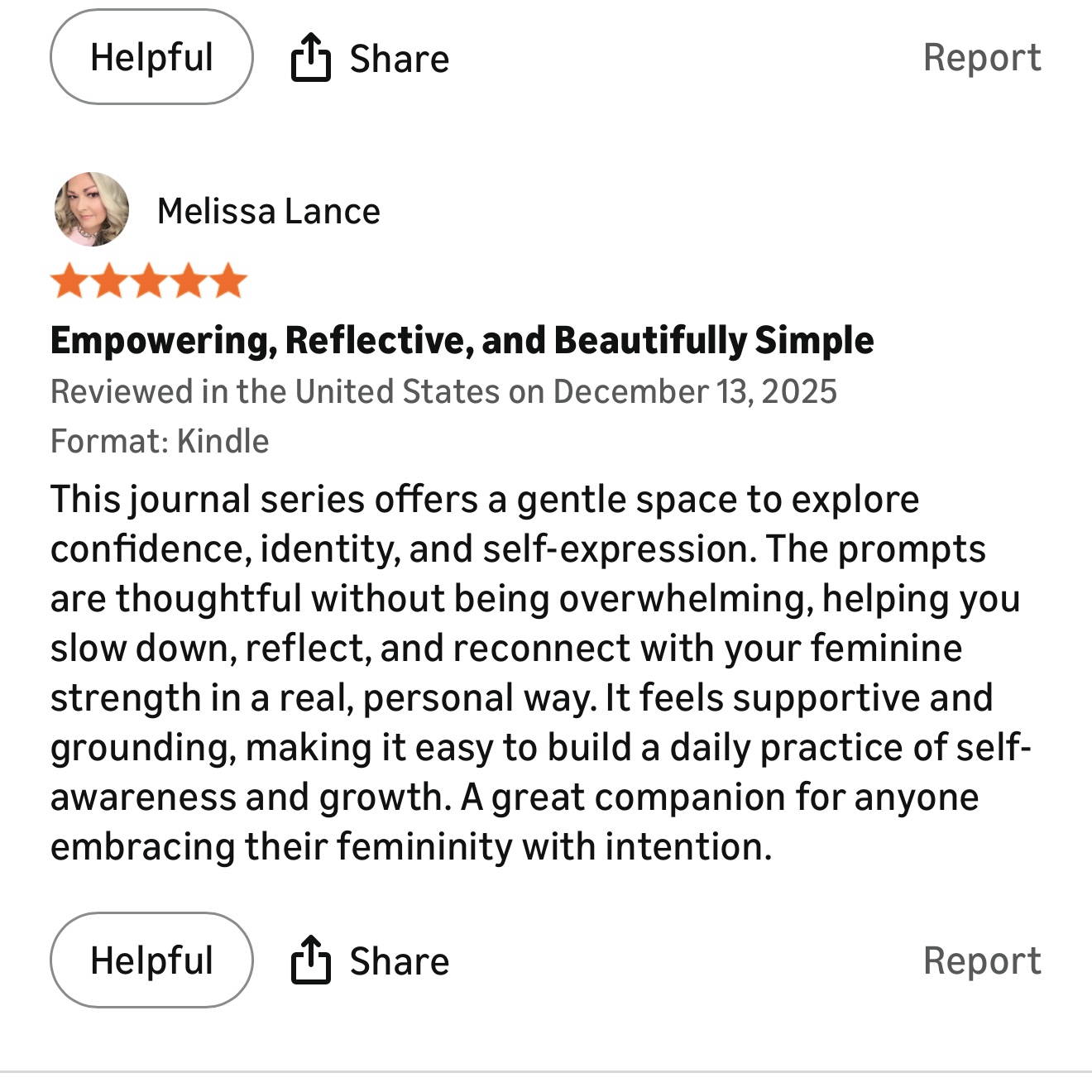Tap the Share label at the top

tap(399, 59)
